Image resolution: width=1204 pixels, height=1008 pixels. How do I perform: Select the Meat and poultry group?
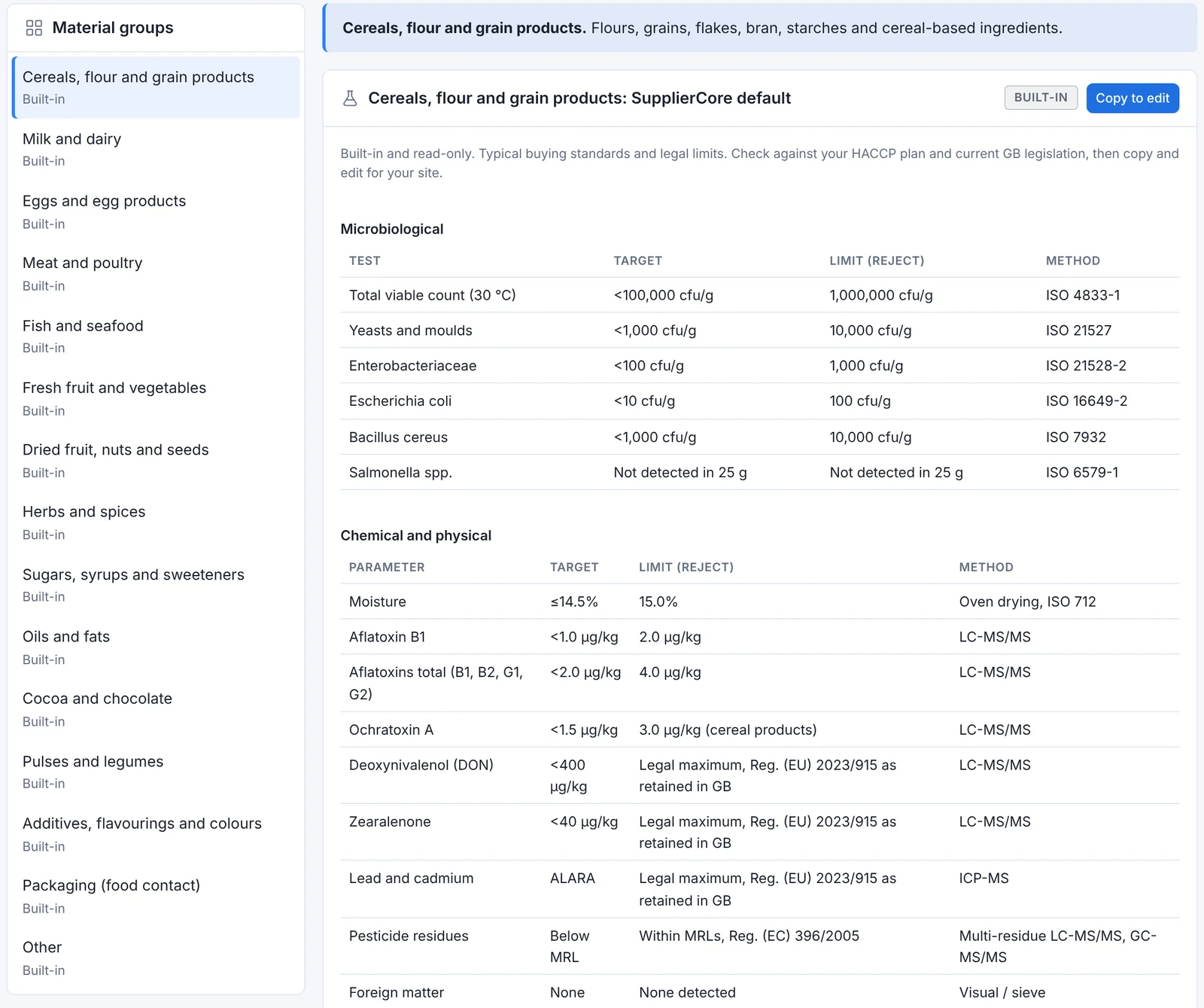(x=156, y=273)
